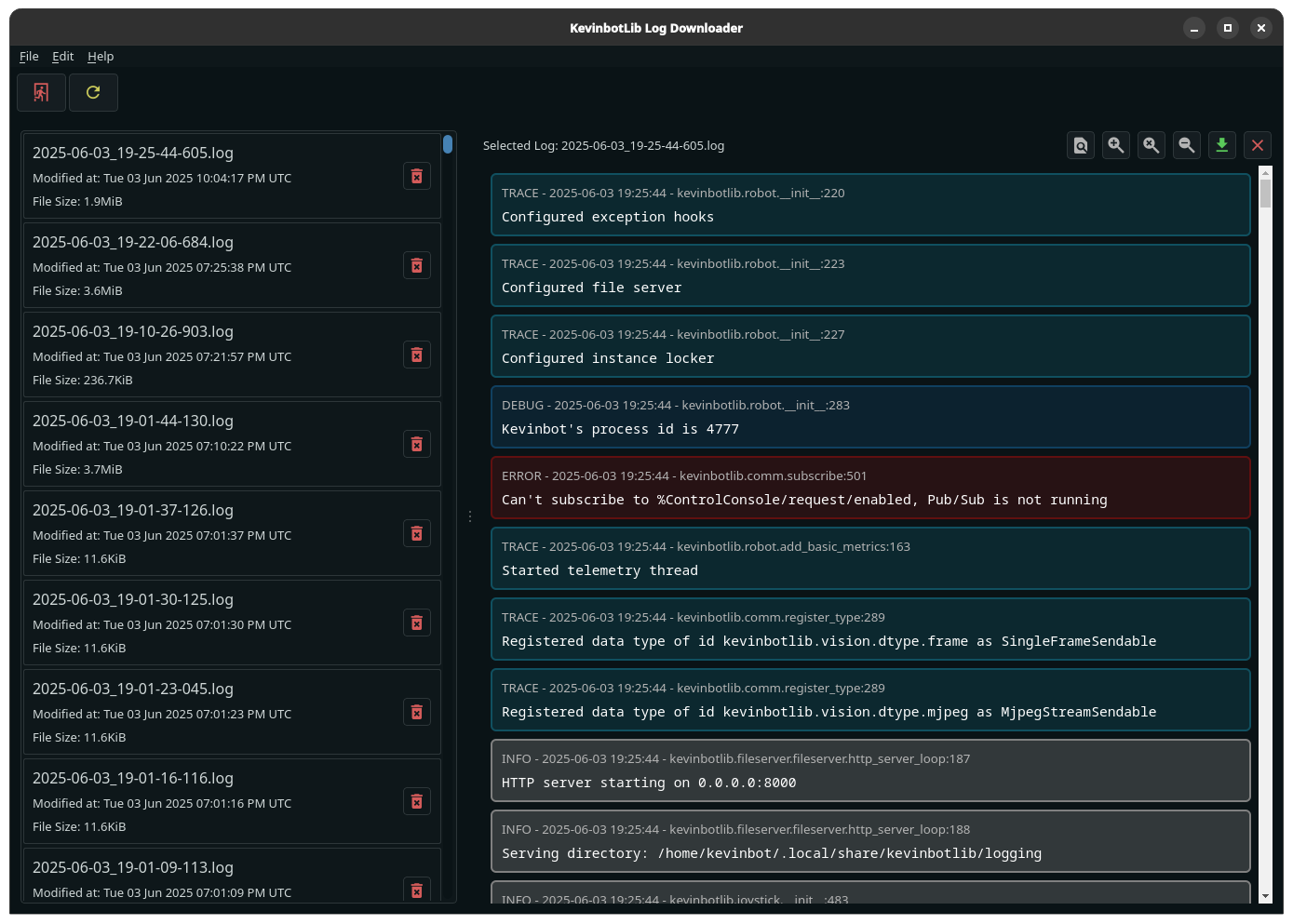This screenshot has height=924, width=1293.
Task: Select log file 2025-06-03_19-01-09-113.log
Action: [x=232, y=876]
